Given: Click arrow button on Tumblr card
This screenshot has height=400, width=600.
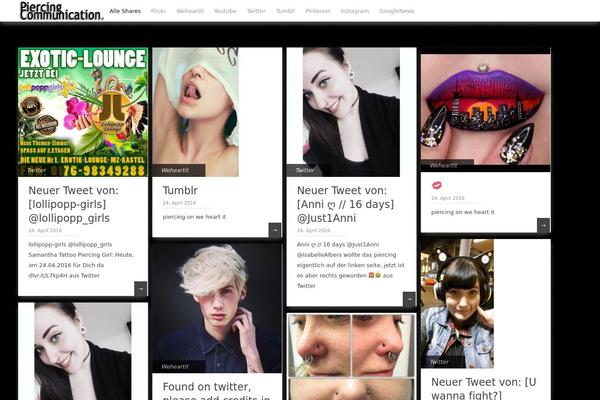Looking at the screenshot, I should [275, 230].
